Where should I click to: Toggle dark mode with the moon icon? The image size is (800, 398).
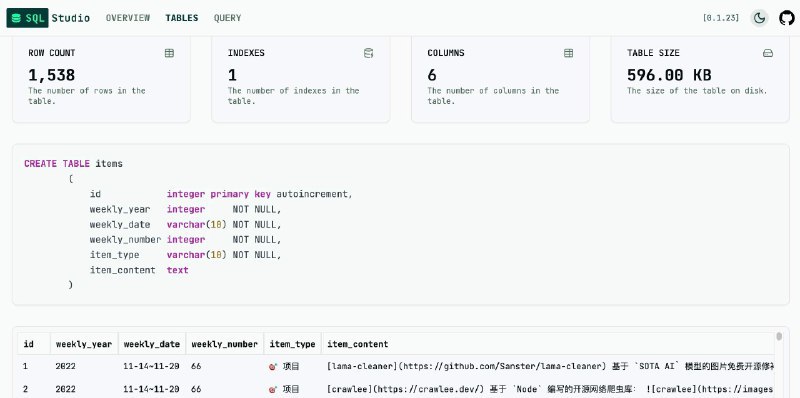click(x=759, y=18)
